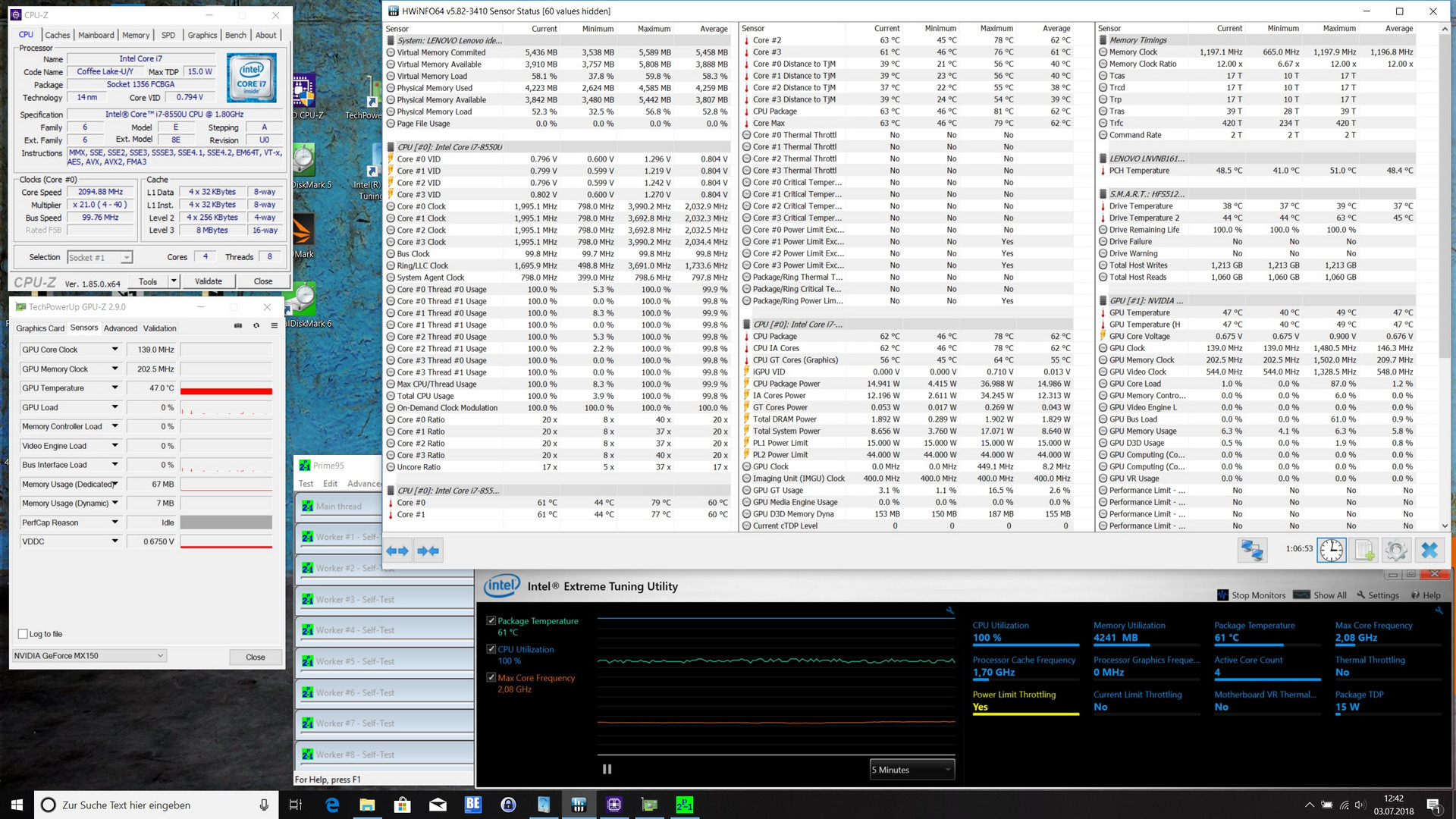Click HWiNFO logging add-sheet icon
Image resolution: width=1456 pixels, height=819 pixels.
(x=1364, y=551)
